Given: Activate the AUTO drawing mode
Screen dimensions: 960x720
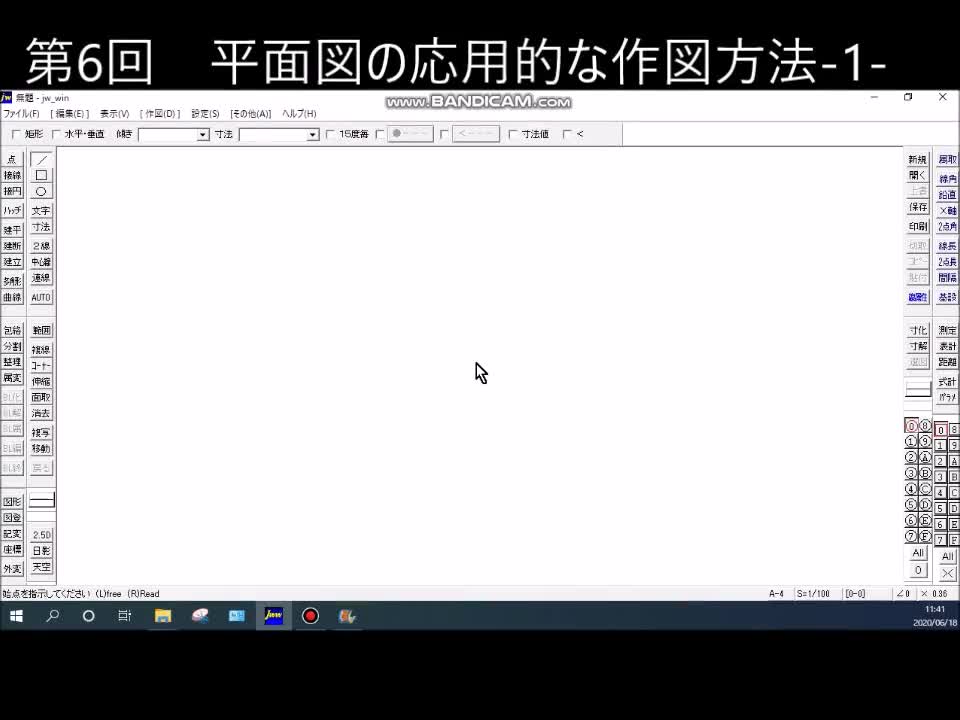Looking at the screenshot, I should coord(40,296).
